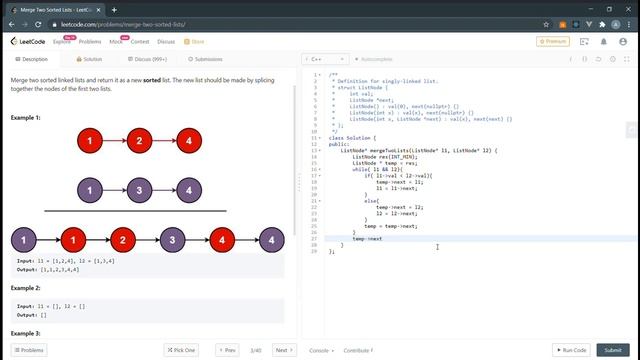Image resolution: width=640 pixels, height=360 pixels.
Task: Open editor settings gear icon
Action: [x=613, y=59]
